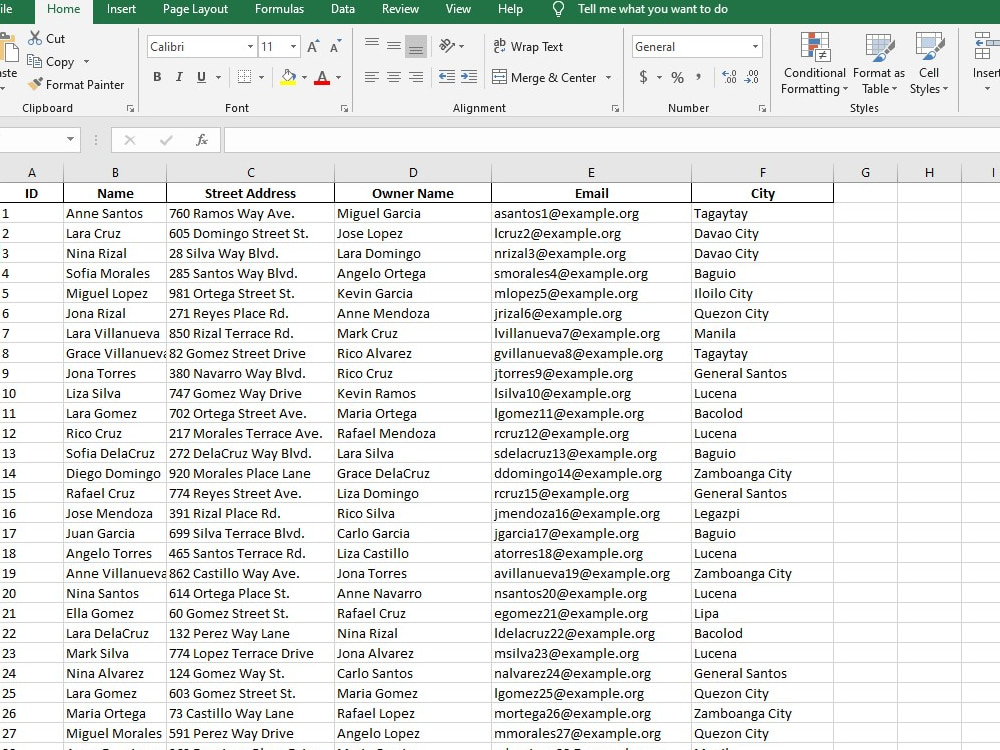Click into the formula bar
The image size is (1000, 750).
coord(611,140)
